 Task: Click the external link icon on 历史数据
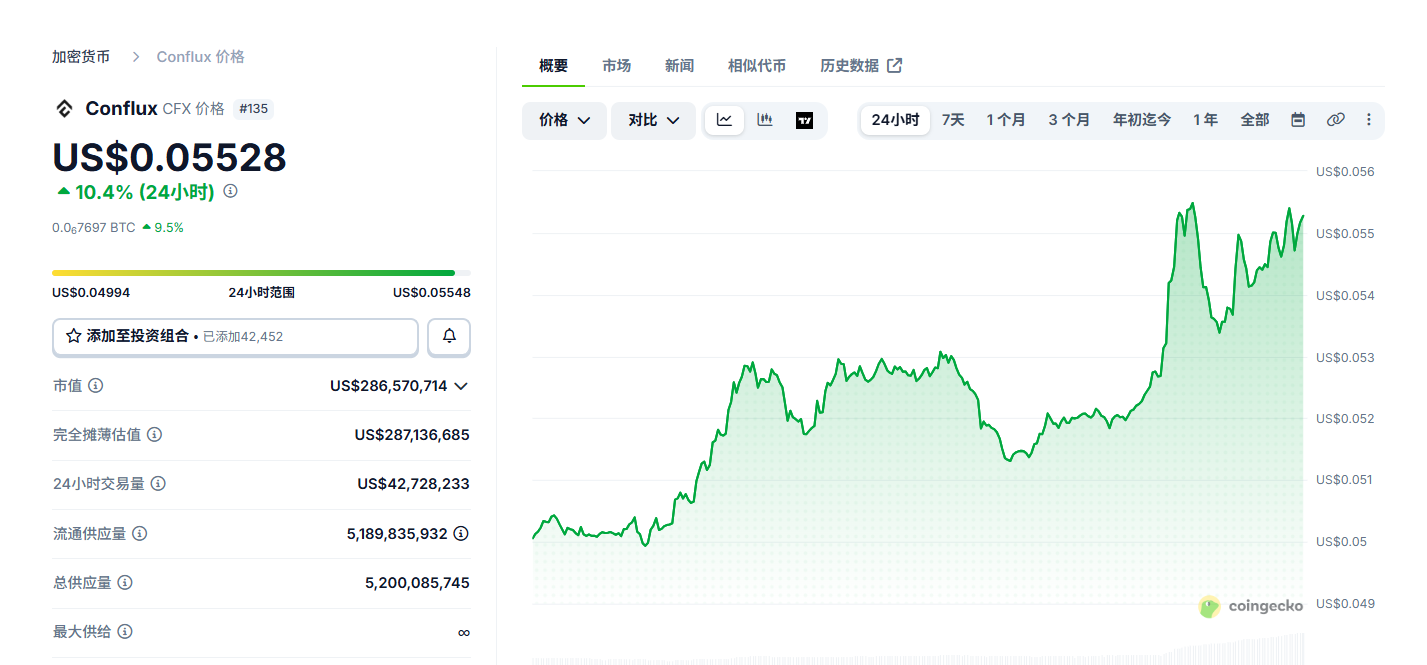point(895,66)
